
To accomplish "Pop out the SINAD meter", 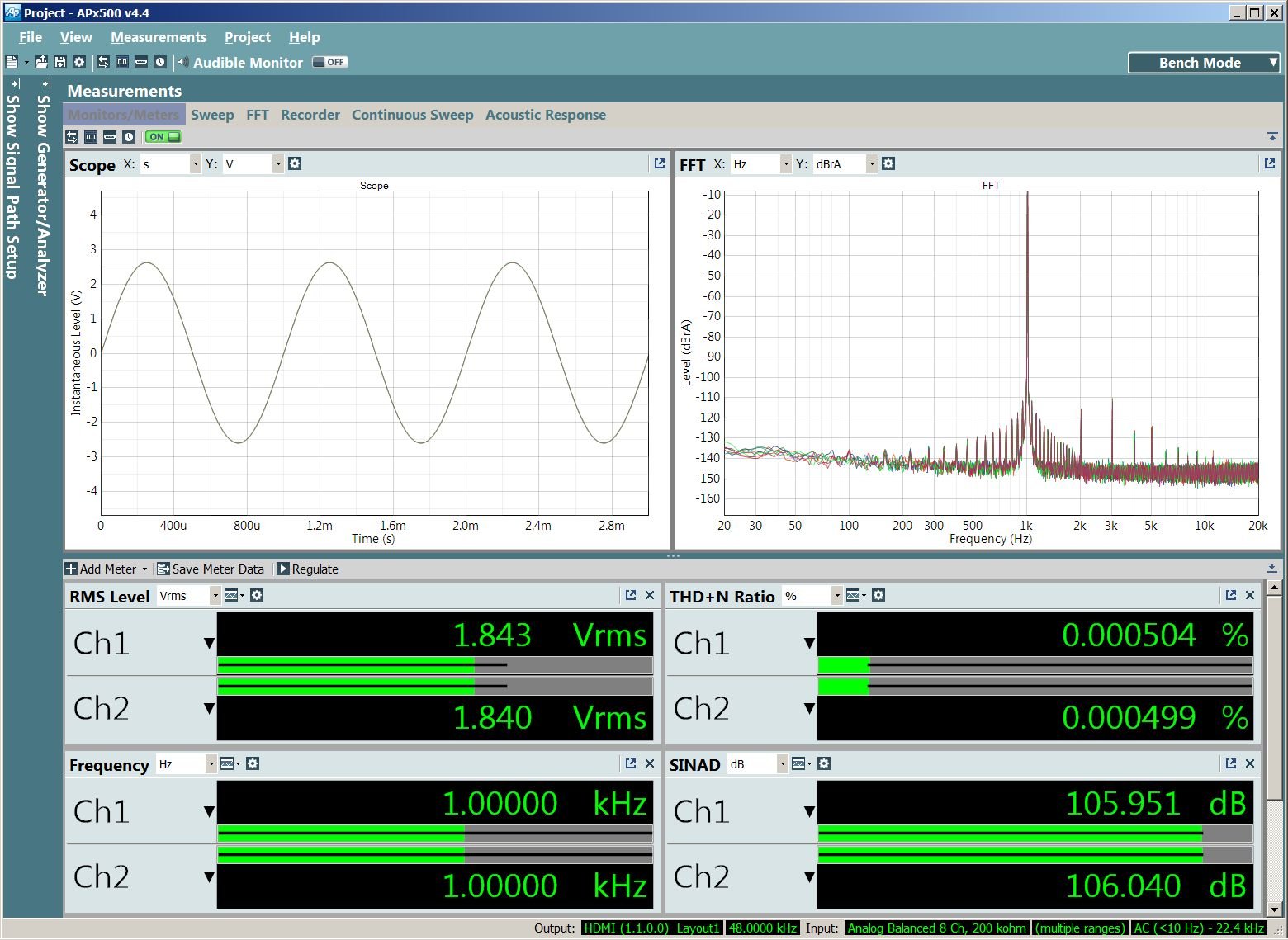I will 1231,763.
